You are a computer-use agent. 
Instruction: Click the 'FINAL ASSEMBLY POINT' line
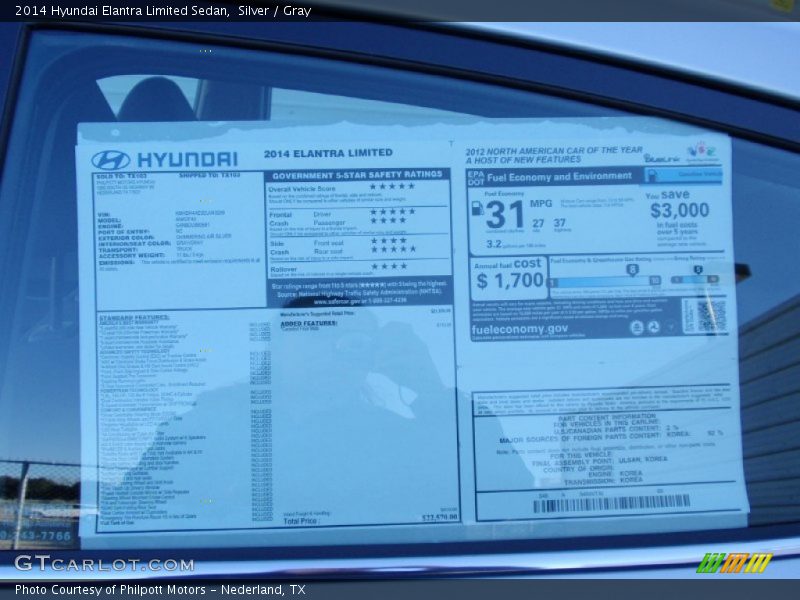click(599, 461)
